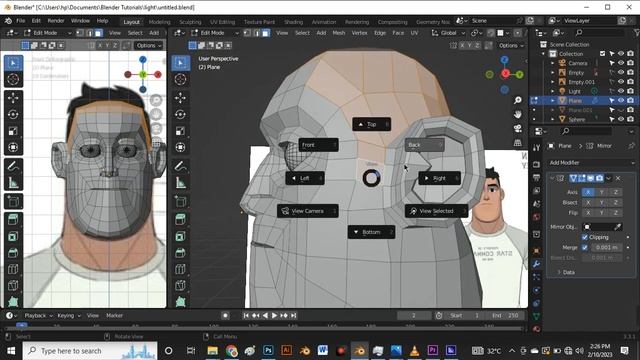
Task: Toggle the Collection exclude checkbox in Outliner
Action: pos(602,54)
